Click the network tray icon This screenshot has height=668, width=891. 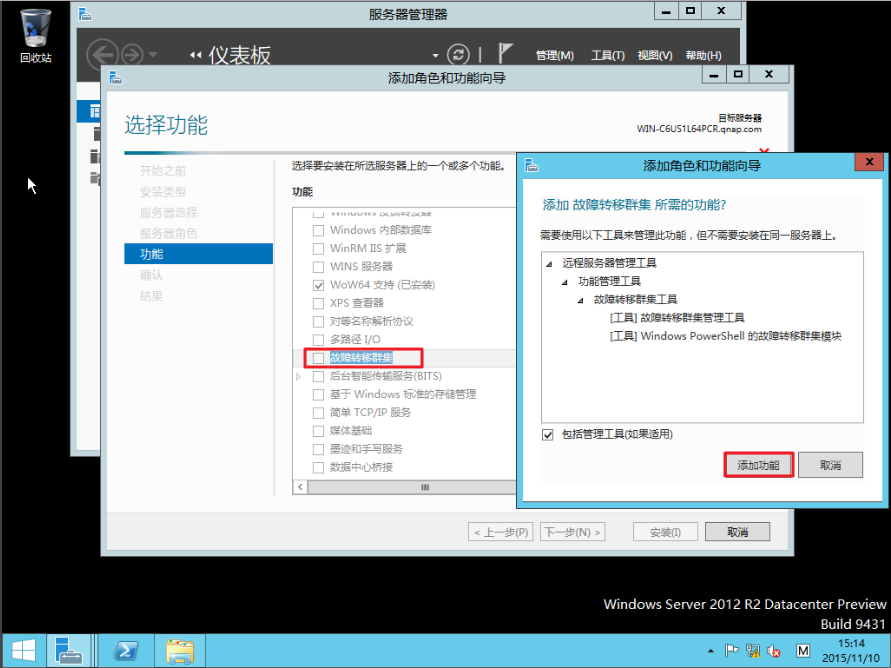pos(753,651)
